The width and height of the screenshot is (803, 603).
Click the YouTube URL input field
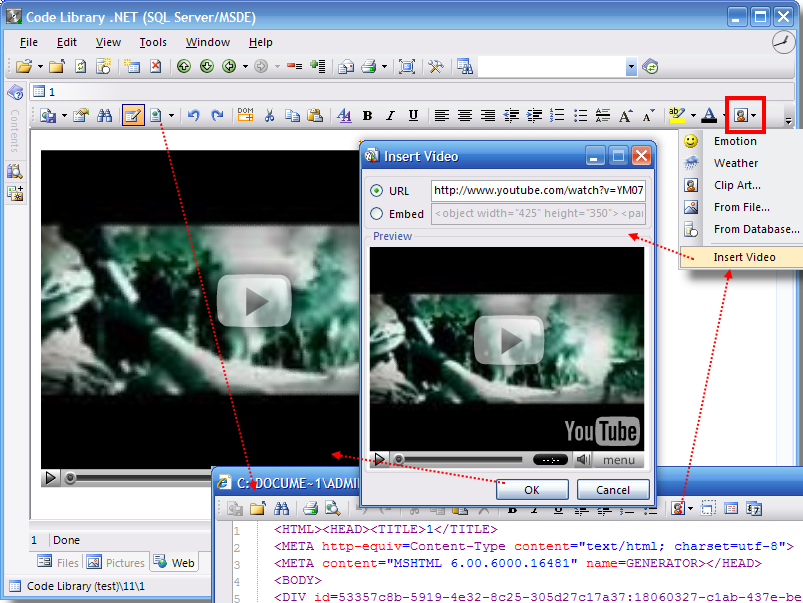[x=538, y=191]
